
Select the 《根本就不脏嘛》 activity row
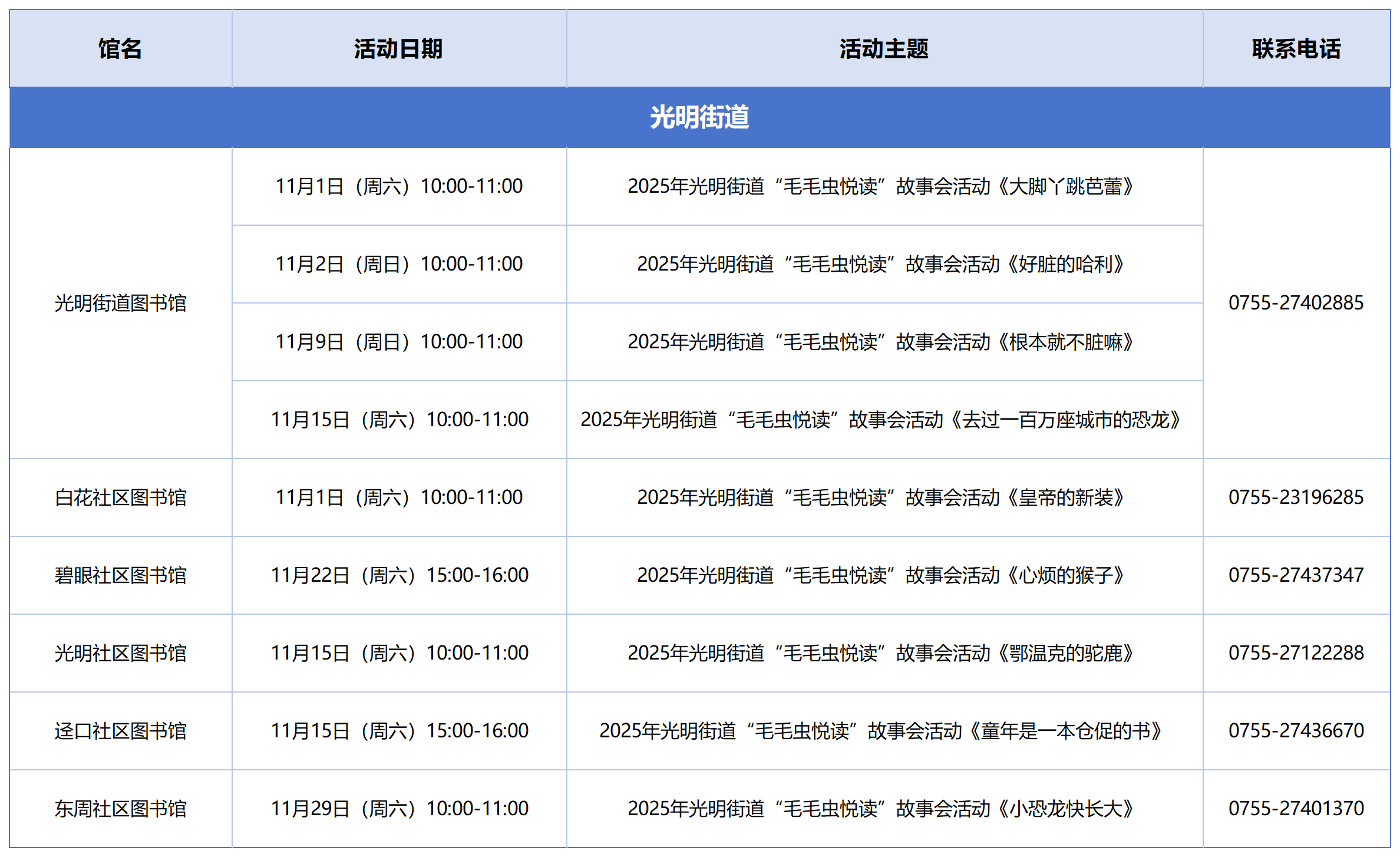coord(881,342)
